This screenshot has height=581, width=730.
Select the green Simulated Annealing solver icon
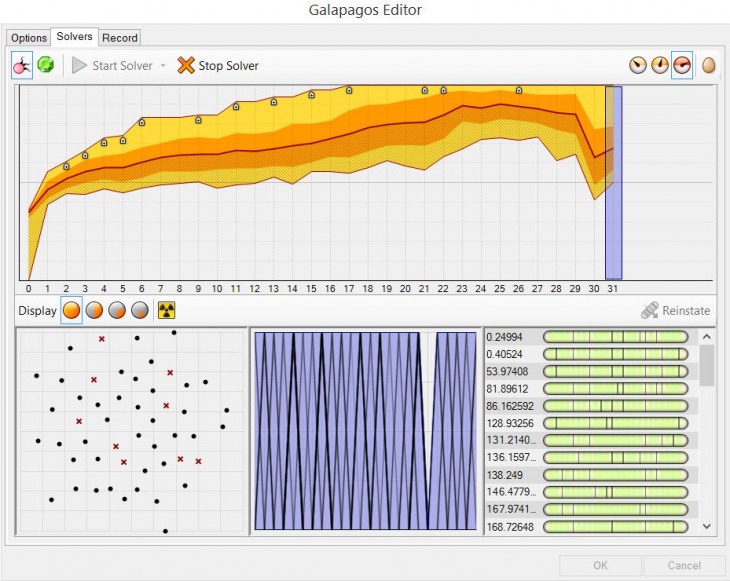[46, 66]
